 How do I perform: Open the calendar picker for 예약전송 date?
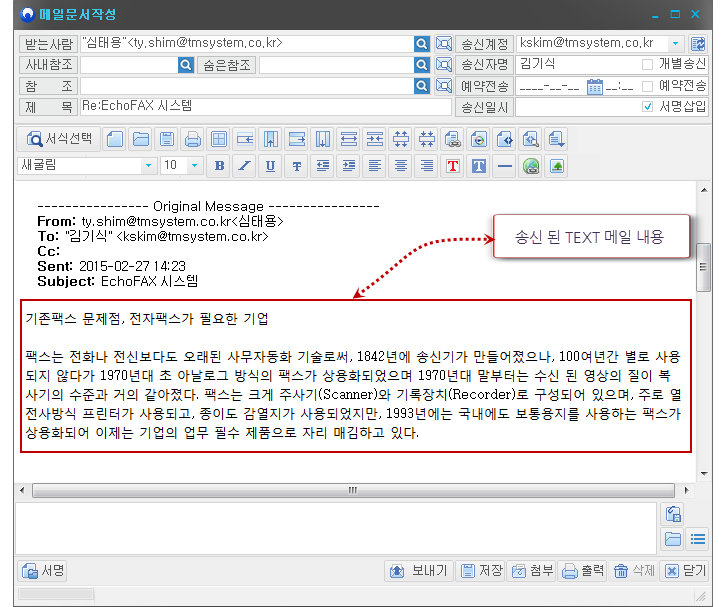[x=594, y=86]
